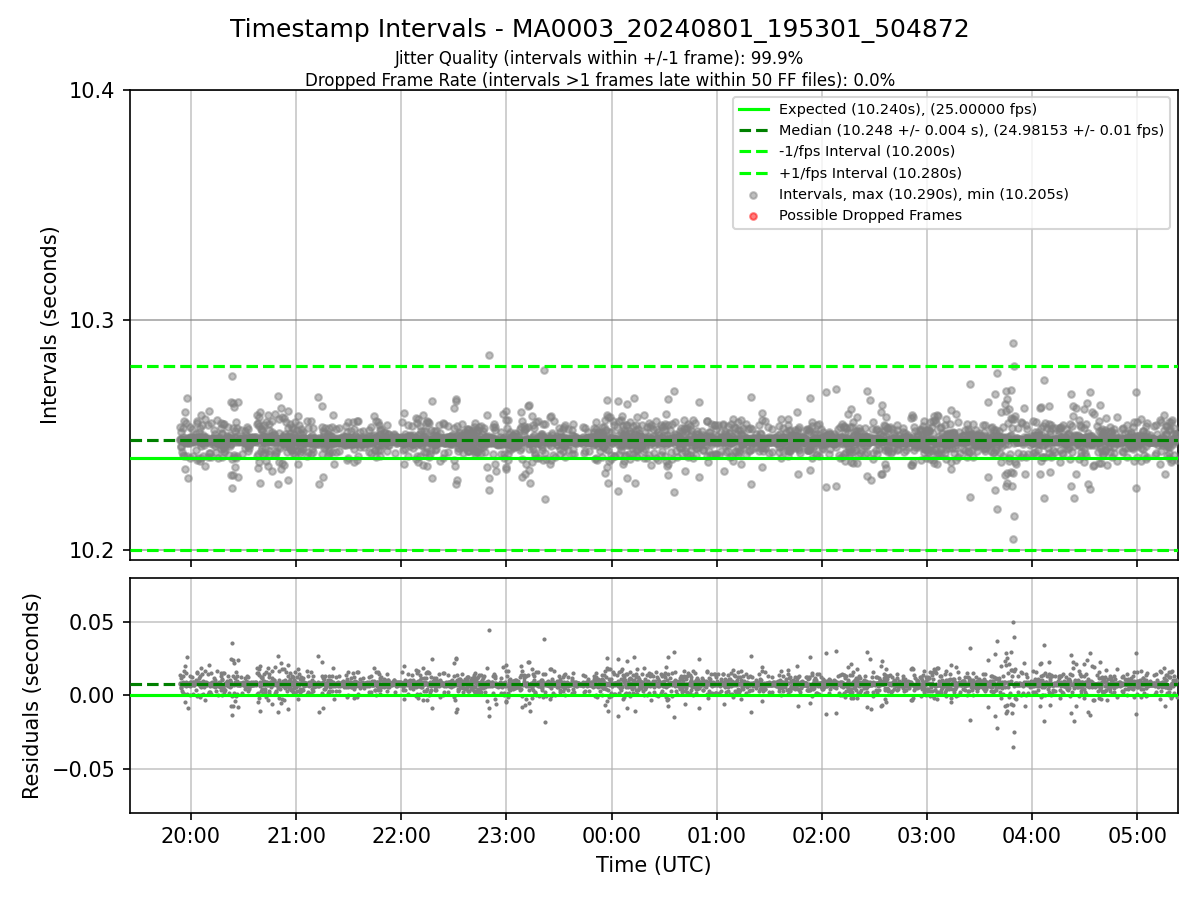Image resolution: width=1200 pixels, height=900 pixels.
Task: Click the 'Intervals (seconds)' y-axis label
Action: (50, 325)
